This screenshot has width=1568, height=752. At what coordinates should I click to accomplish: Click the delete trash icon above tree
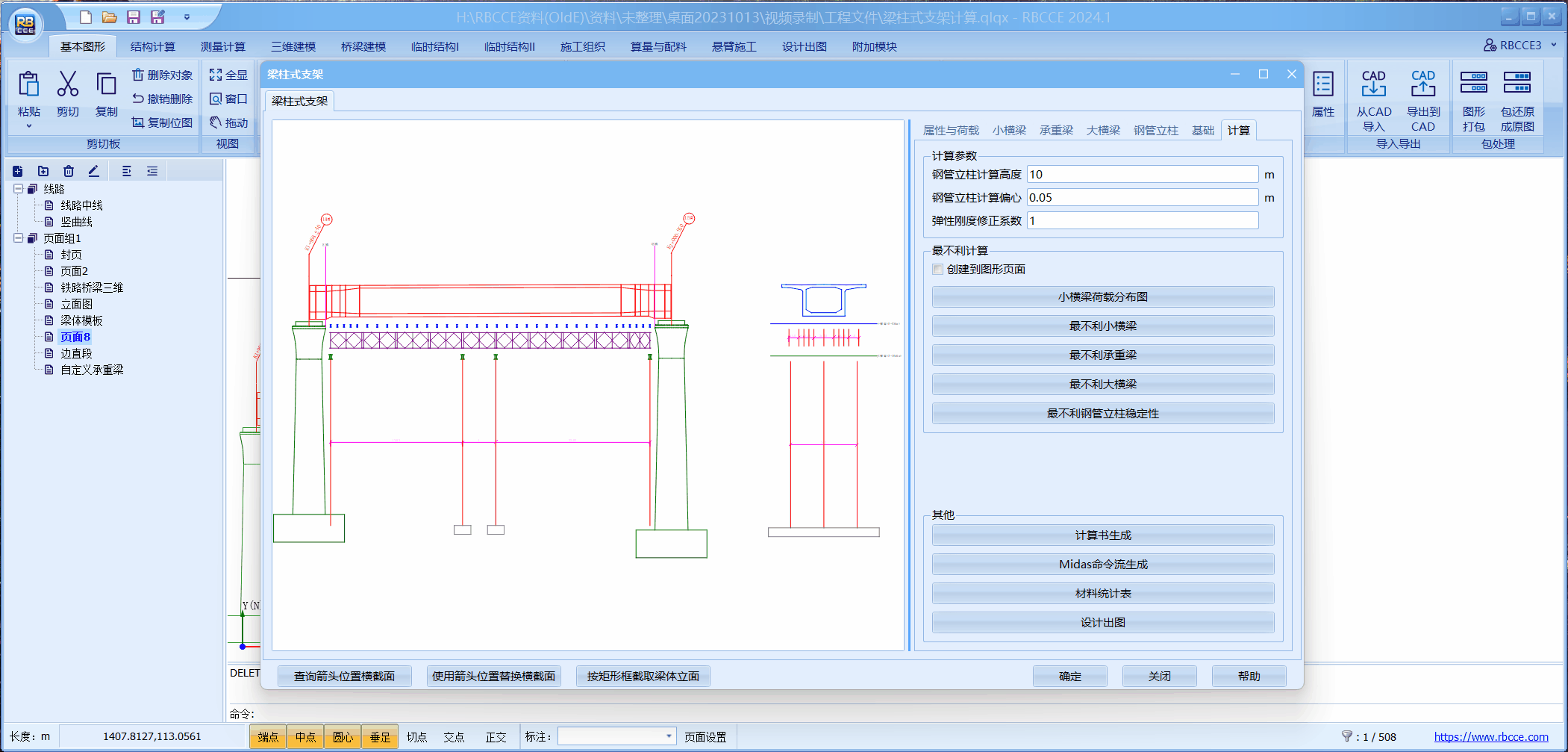(x=69, y=171)
